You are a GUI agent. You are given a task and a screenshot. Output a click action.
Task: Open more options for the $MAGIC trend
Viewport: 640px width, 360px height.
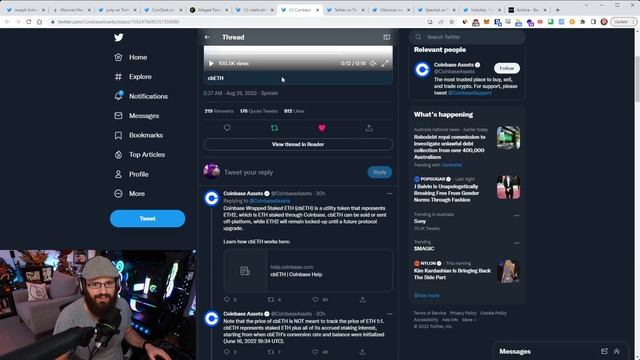[x=517, y=243]
